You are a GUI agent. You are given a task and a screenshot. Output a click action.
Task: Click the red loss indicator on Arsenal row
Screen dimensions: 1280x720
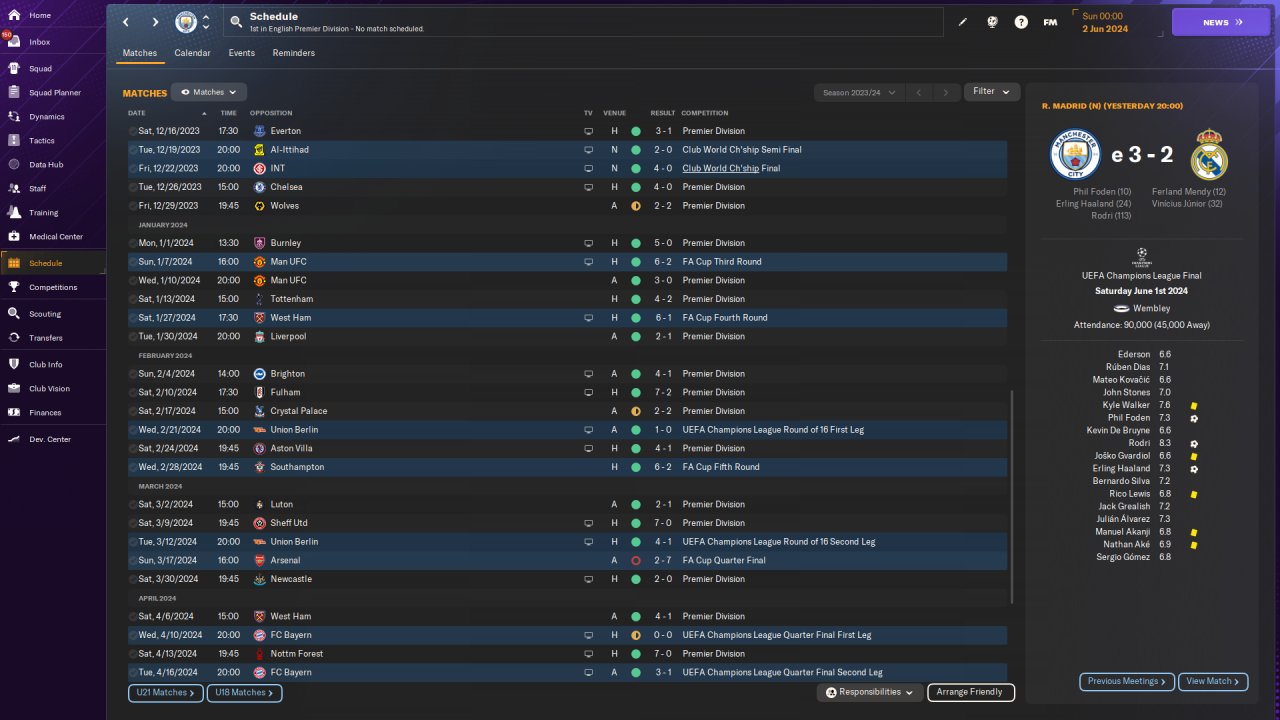pyautogui.click(x=636, y=561)
